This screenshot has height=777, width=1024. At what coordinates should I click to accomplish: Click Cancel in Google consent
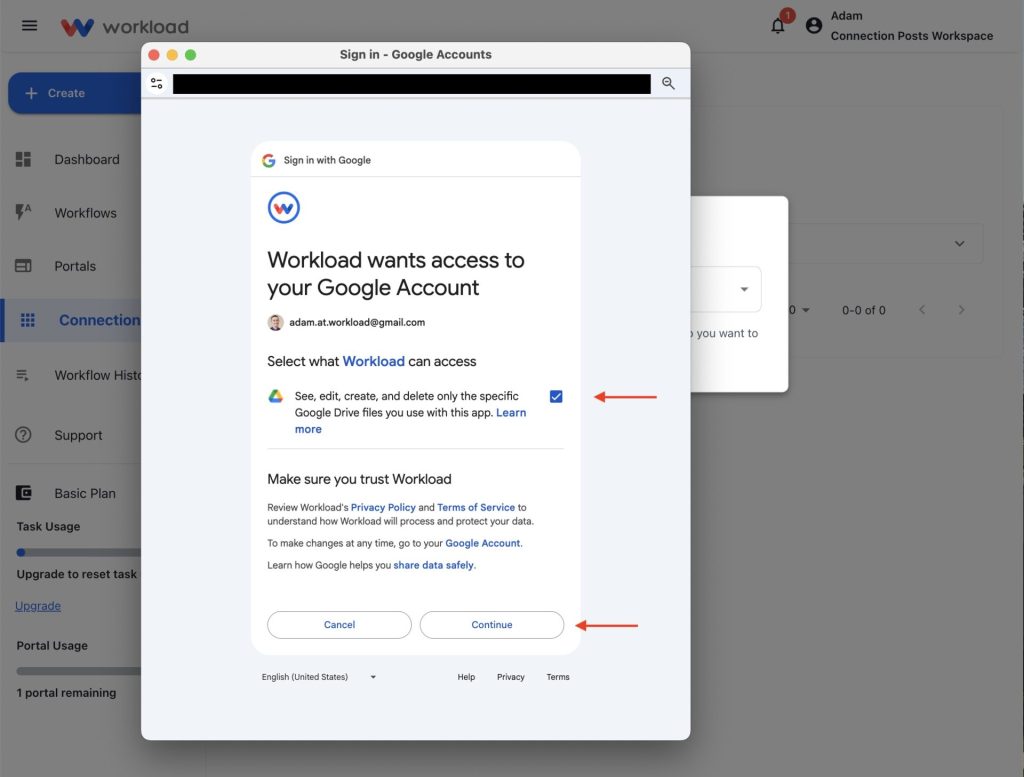(339, 625)
